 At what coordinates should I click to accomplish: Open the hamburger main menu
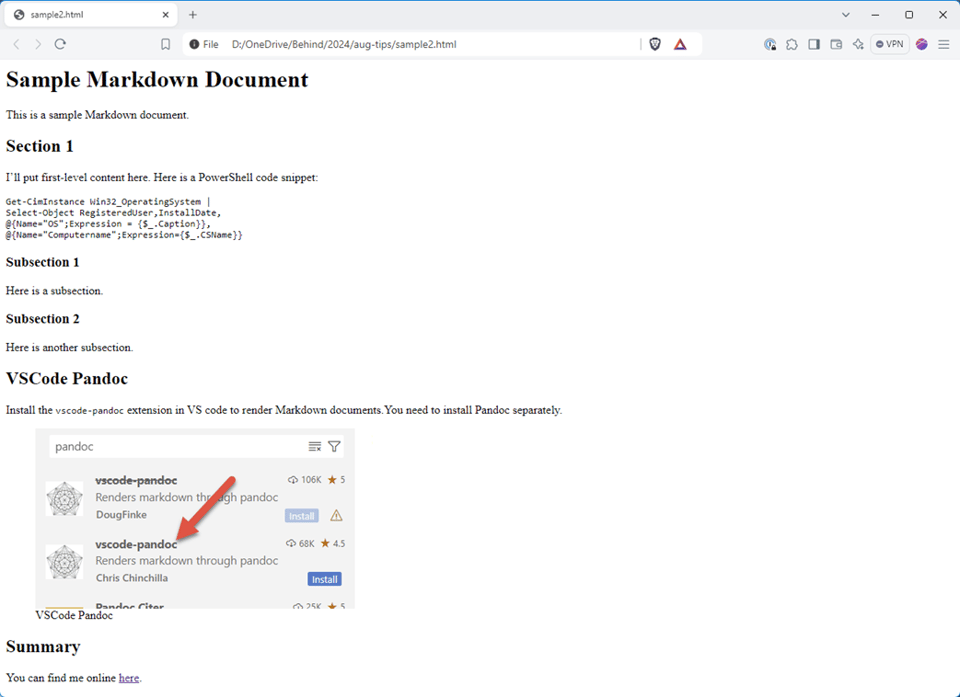tap(943, 44)
